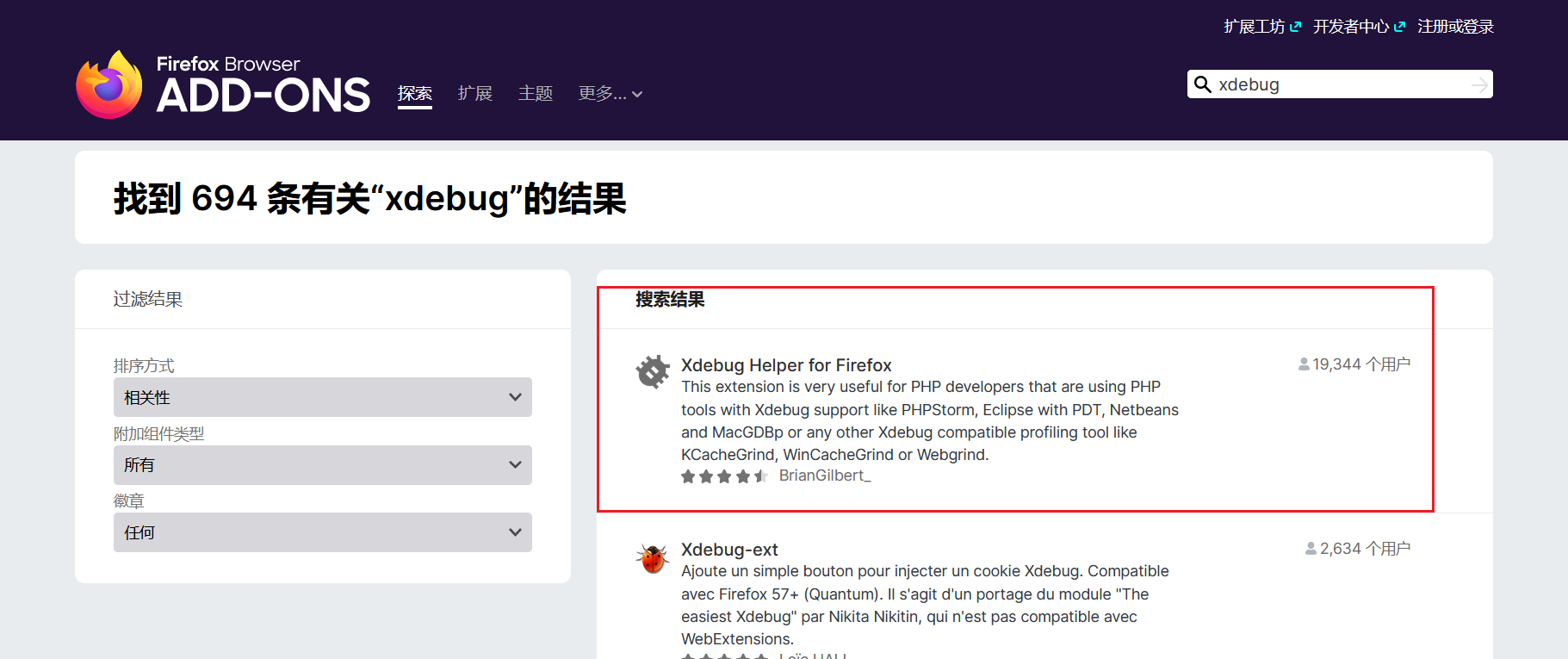Click user icon beside 19,344 个用户
The width and height of the screenshot is (1568, 659).
1304,364
